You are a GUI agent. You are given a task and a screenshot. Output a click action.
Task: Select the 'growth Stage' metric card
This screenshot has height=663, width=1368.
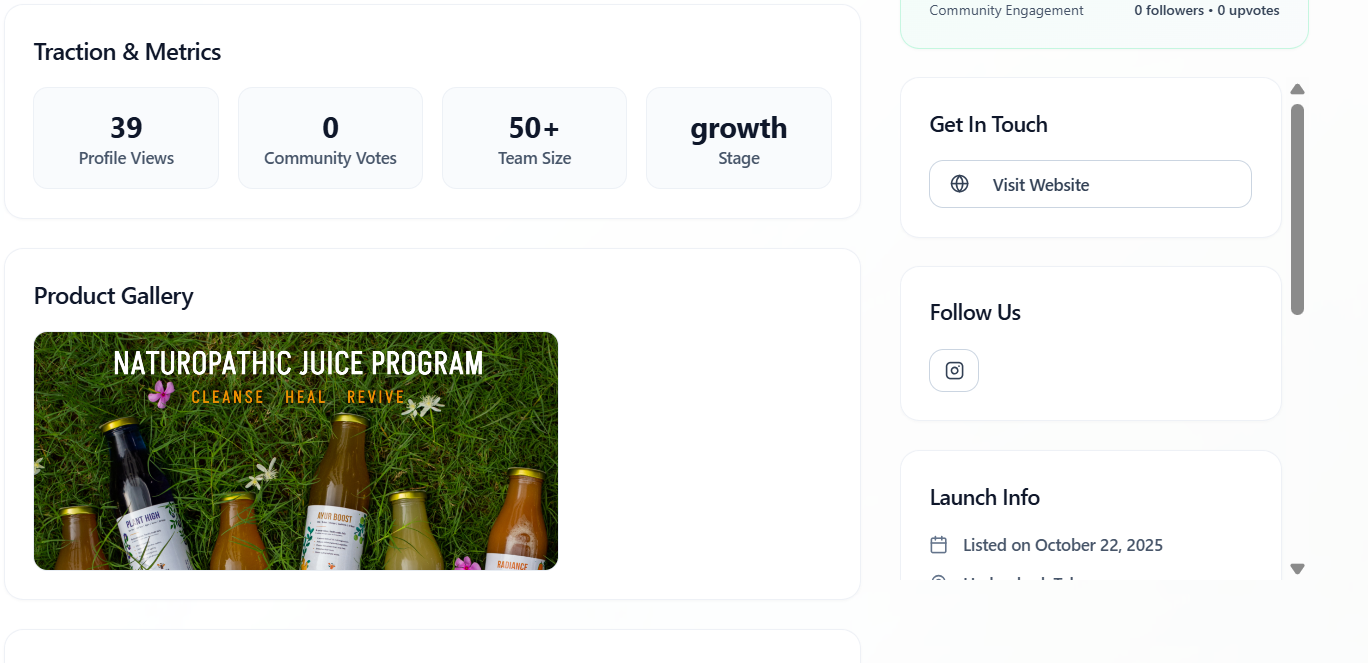click(x=738, y=138)
